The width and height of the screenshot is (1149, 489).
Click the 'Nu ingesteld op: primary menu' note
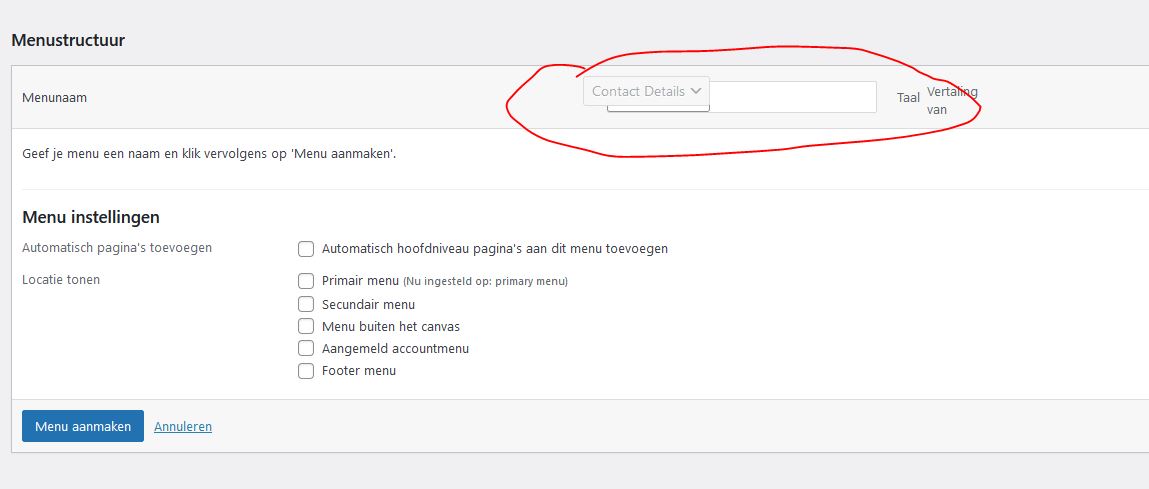(485, 282)
